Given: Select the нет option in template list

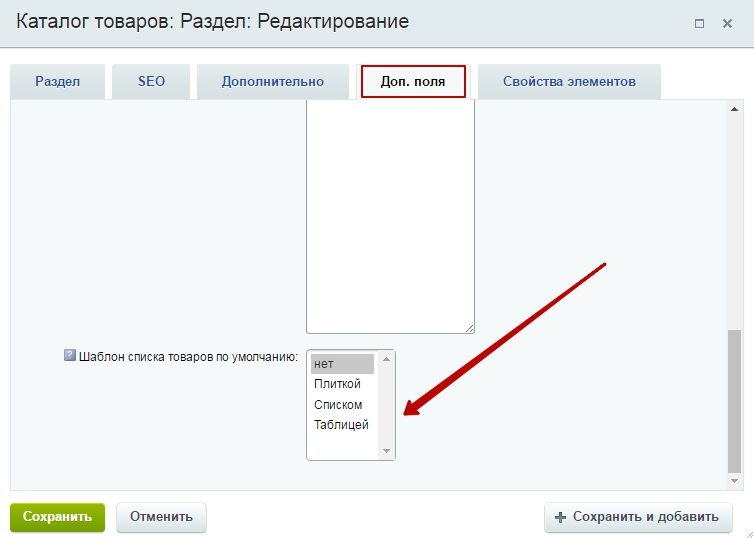Looking at the screenshot, I should click(x=342, y=364).
